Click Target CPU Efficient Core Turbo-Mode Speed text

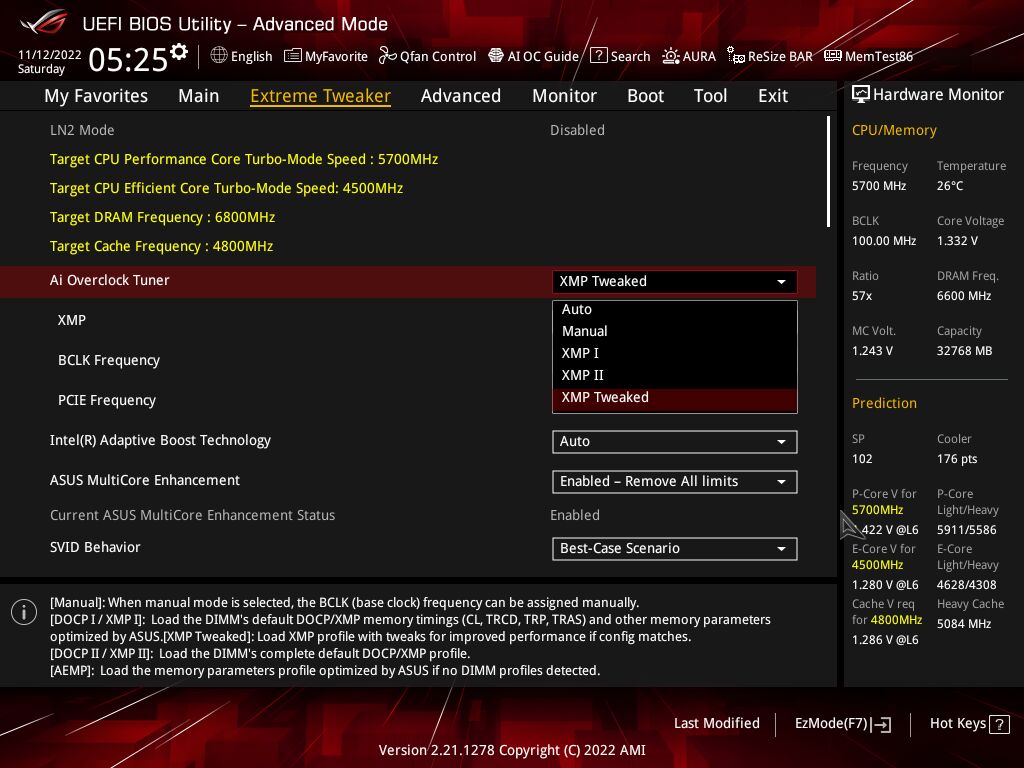coord(227,188)
